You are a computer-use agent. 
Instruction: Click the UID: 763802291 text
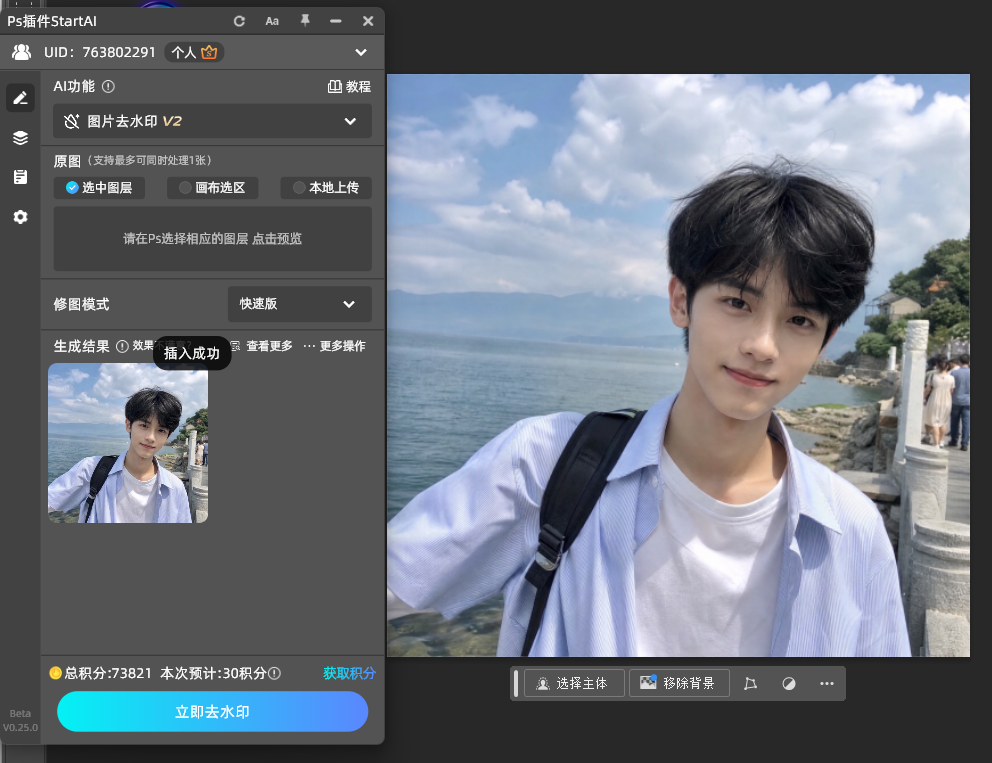pyautogui.click(x=100, y=52)
